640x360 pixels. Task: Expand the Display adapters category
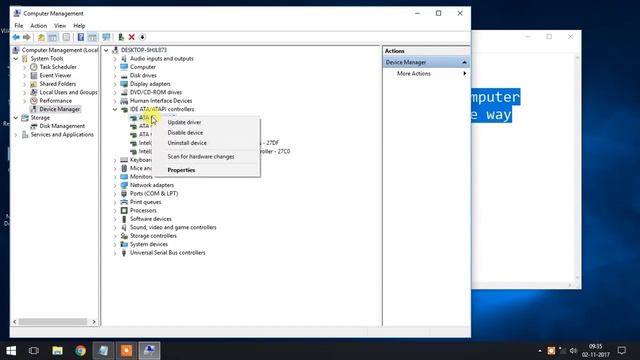click(x=115, y=84)
